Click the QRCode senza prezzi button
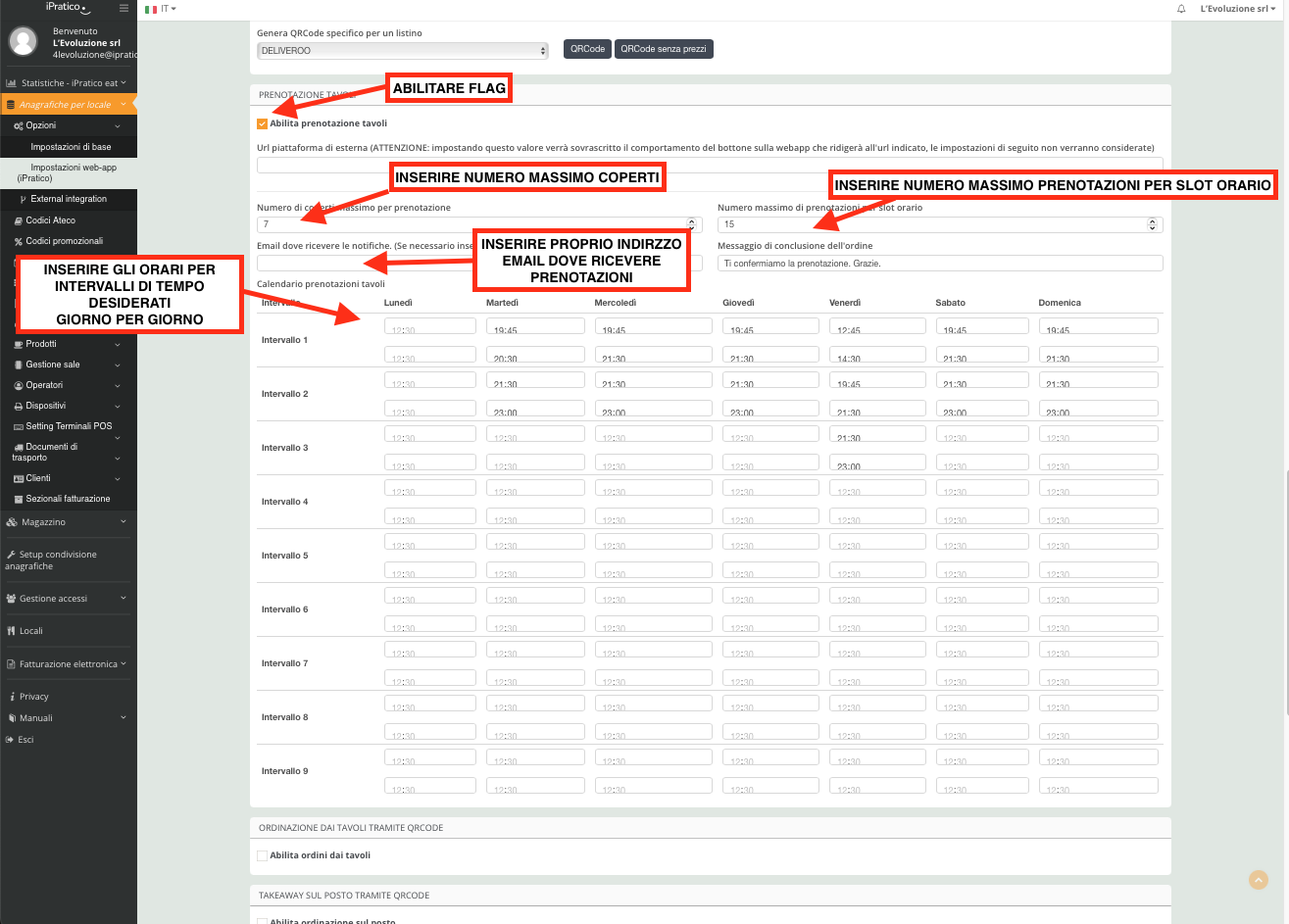The height and width of the screenshot is (924, 1289). [664, 49]
